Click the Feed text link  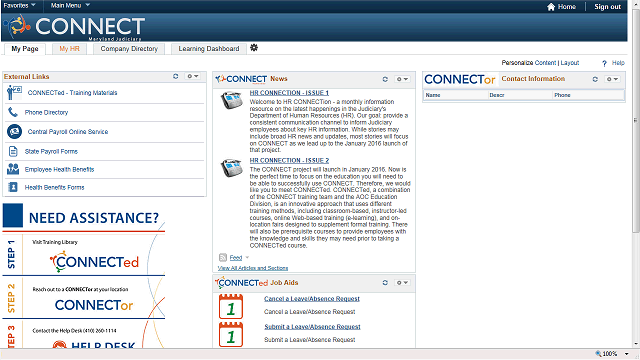coord(236,258)
